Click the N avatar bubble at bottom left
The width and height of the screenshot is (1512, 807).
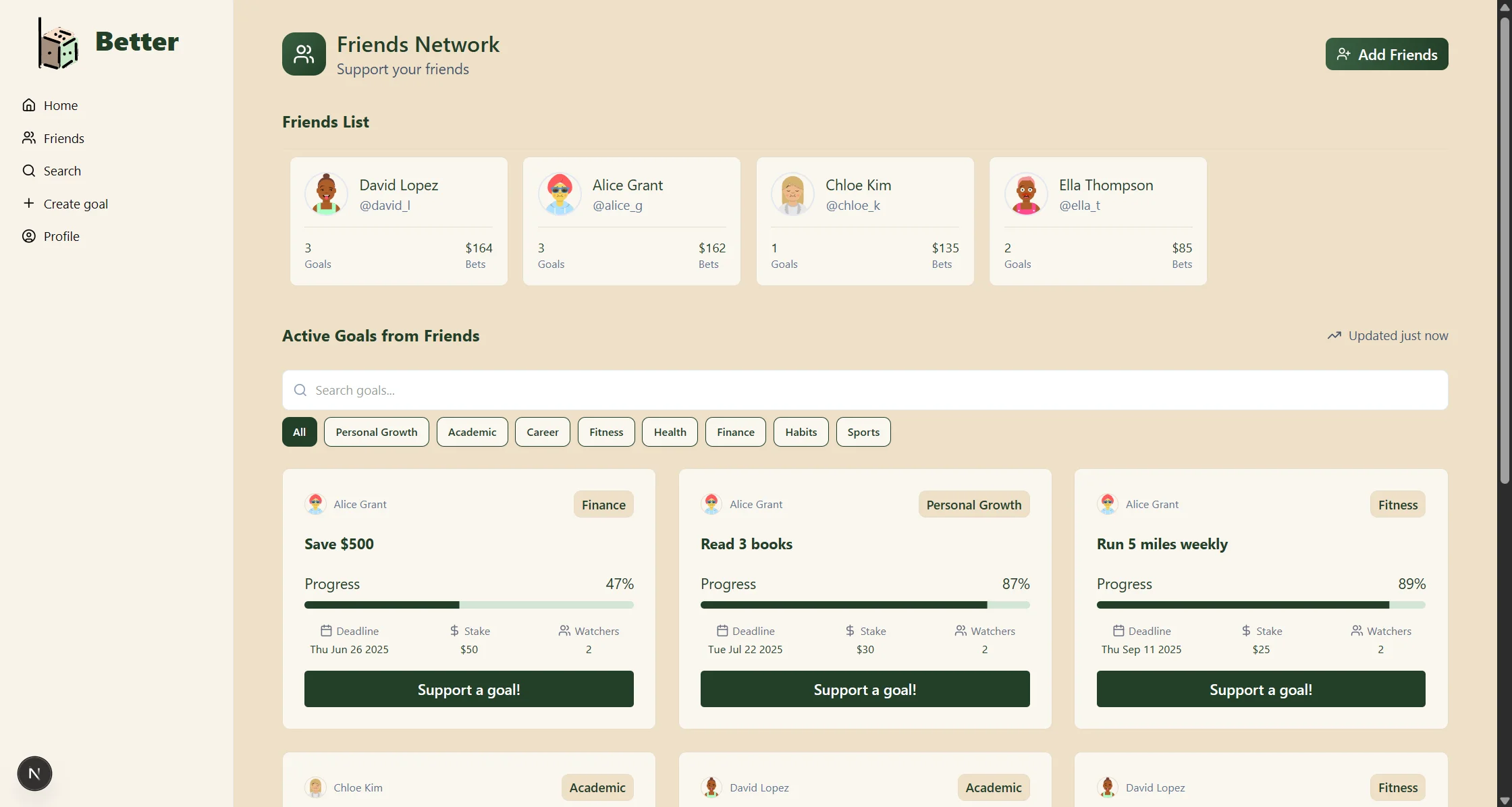click(34, 773)
